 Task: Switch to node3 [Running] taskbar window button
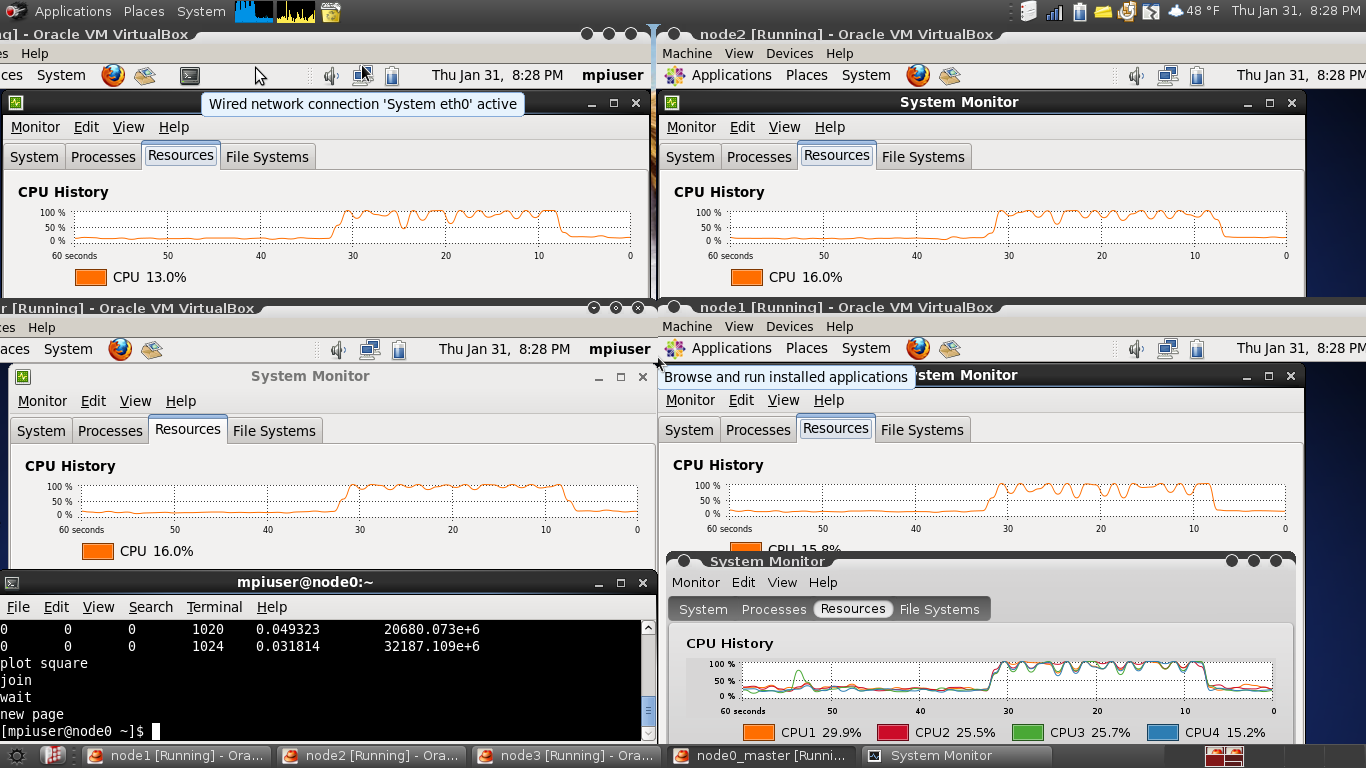[x=567, y=756]
